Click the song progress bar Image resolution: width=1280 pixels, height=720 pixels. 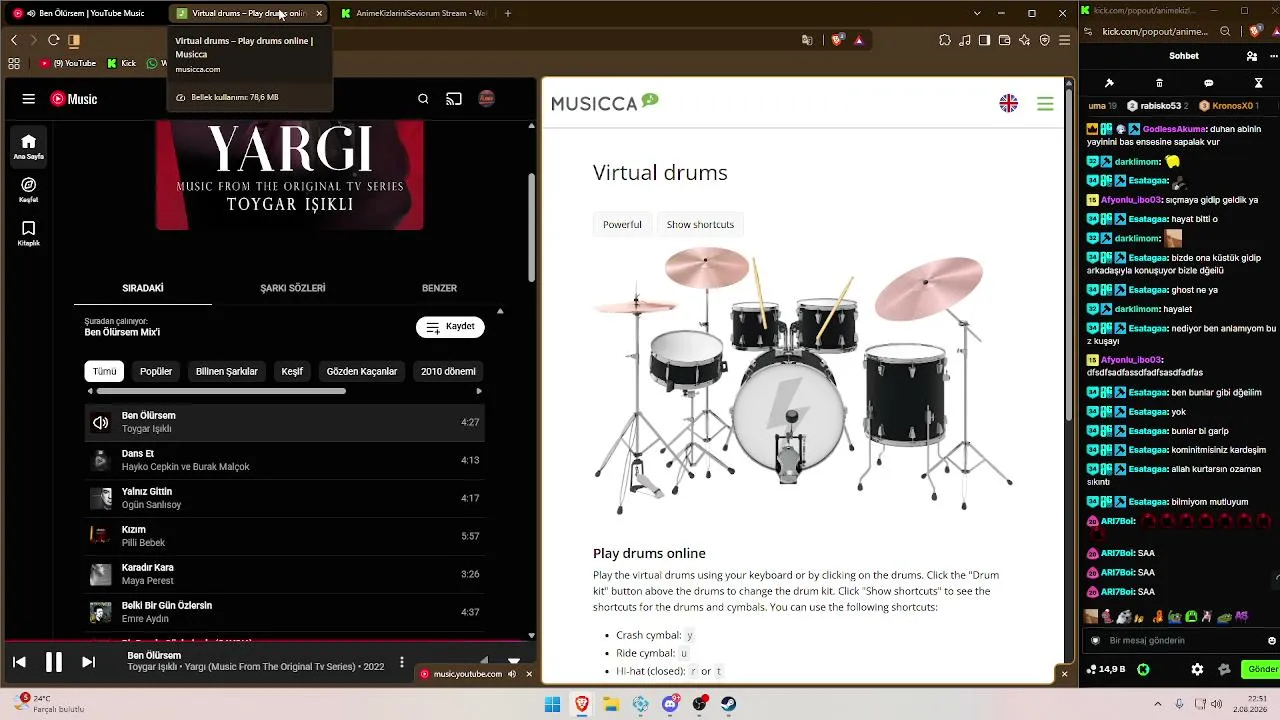click(x=268, y=640)
